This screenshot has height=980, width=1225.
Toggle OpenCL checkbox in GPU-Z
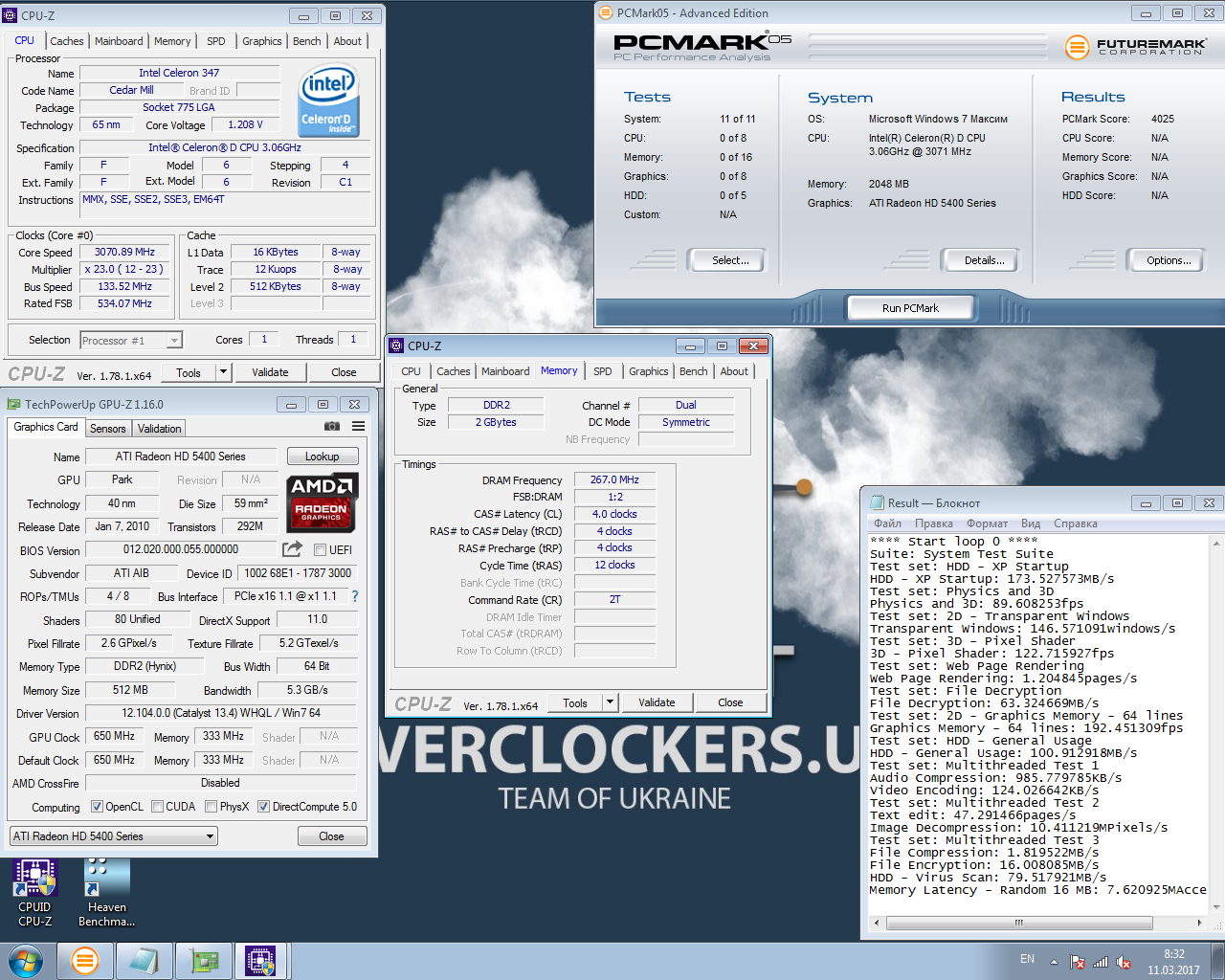[97, 807]
